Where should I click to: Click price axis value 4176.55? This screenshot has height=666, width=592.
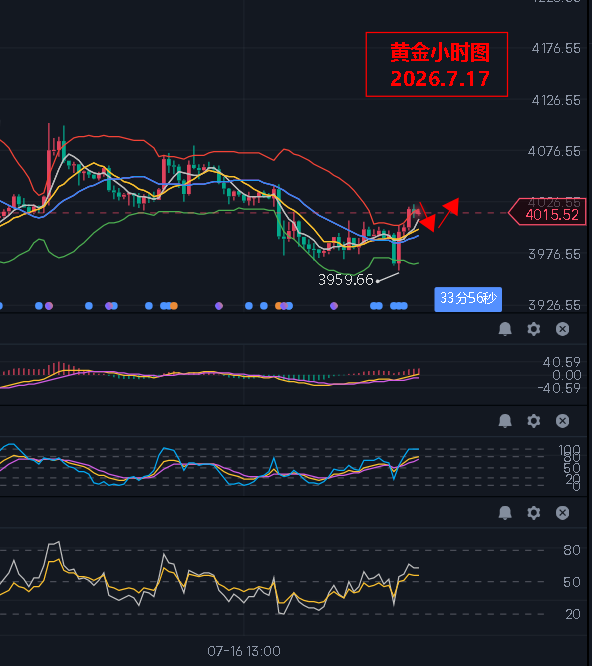tap(556, 48)
